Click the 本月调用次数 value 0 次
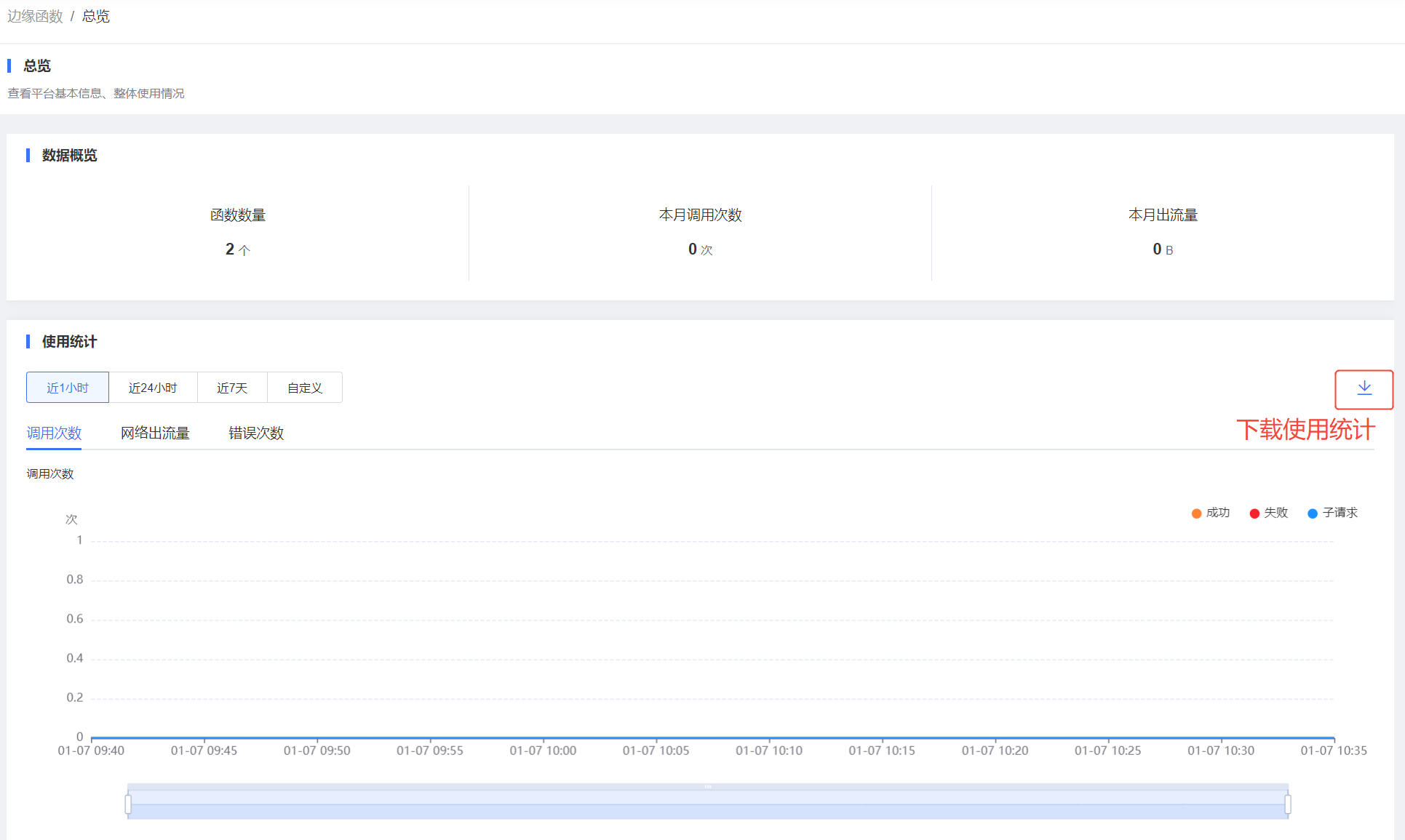The height and width of the screenshot is (840, 1405). (700, 249)
